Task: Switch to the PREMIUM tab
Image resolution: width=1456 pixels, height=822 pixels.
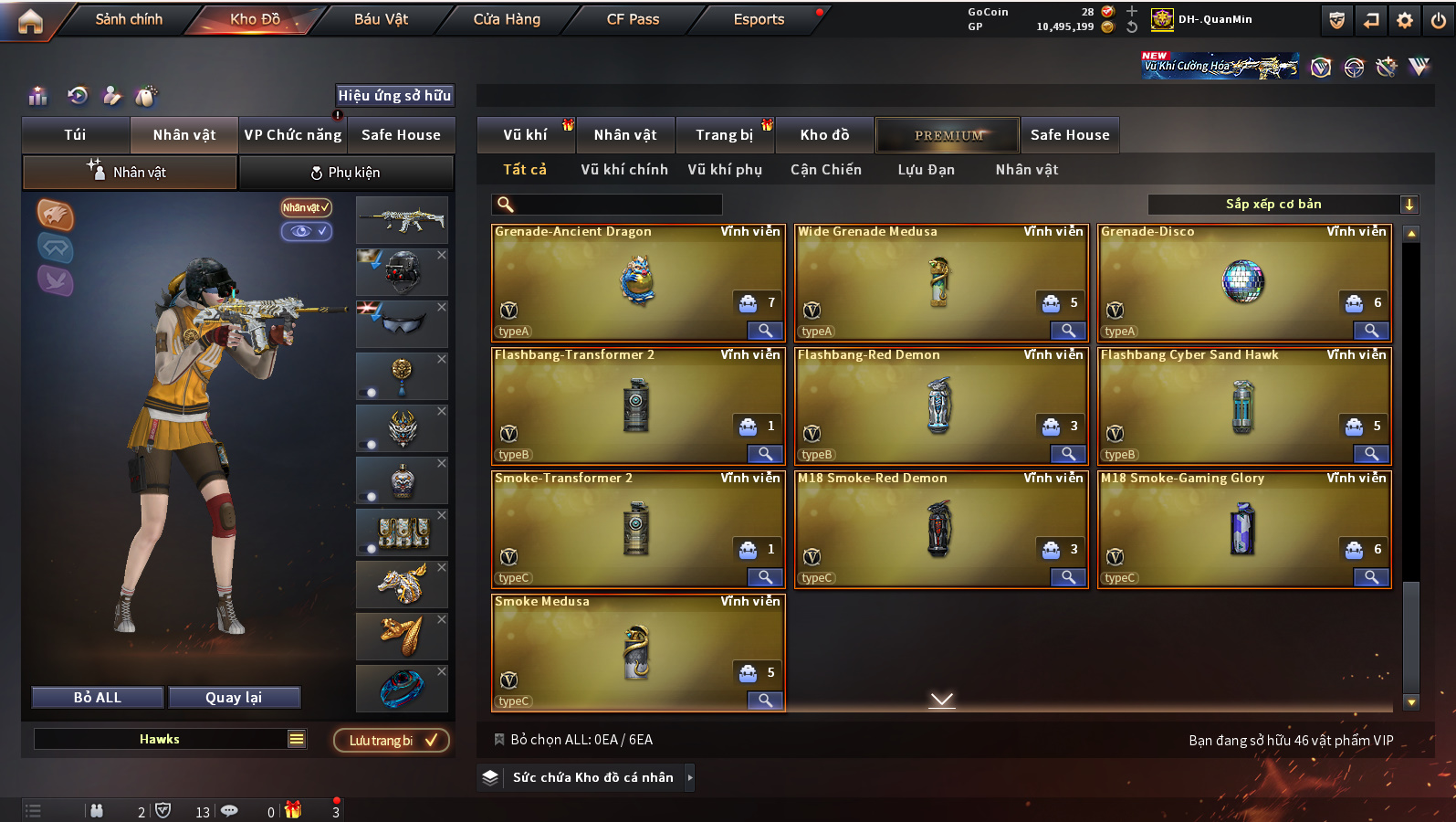Action: tap(948, 135)
